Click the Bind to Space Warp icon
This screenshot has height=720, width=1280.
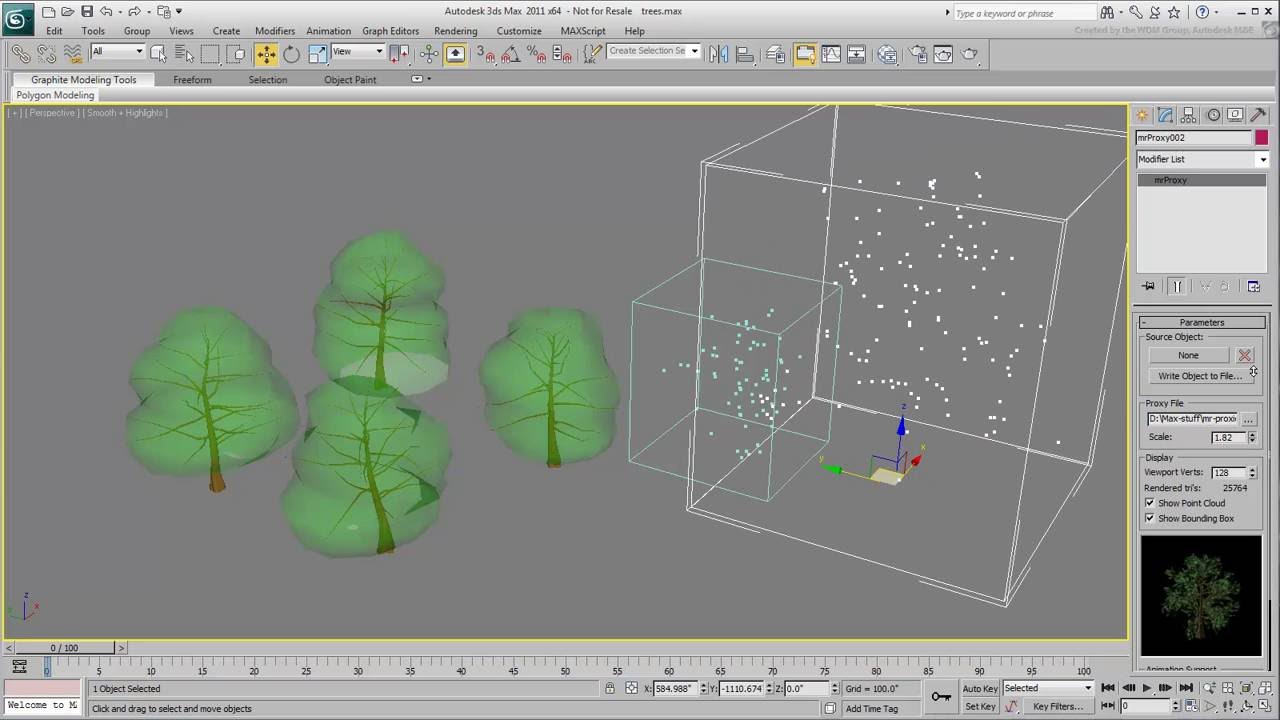click(x=72, y=54)
